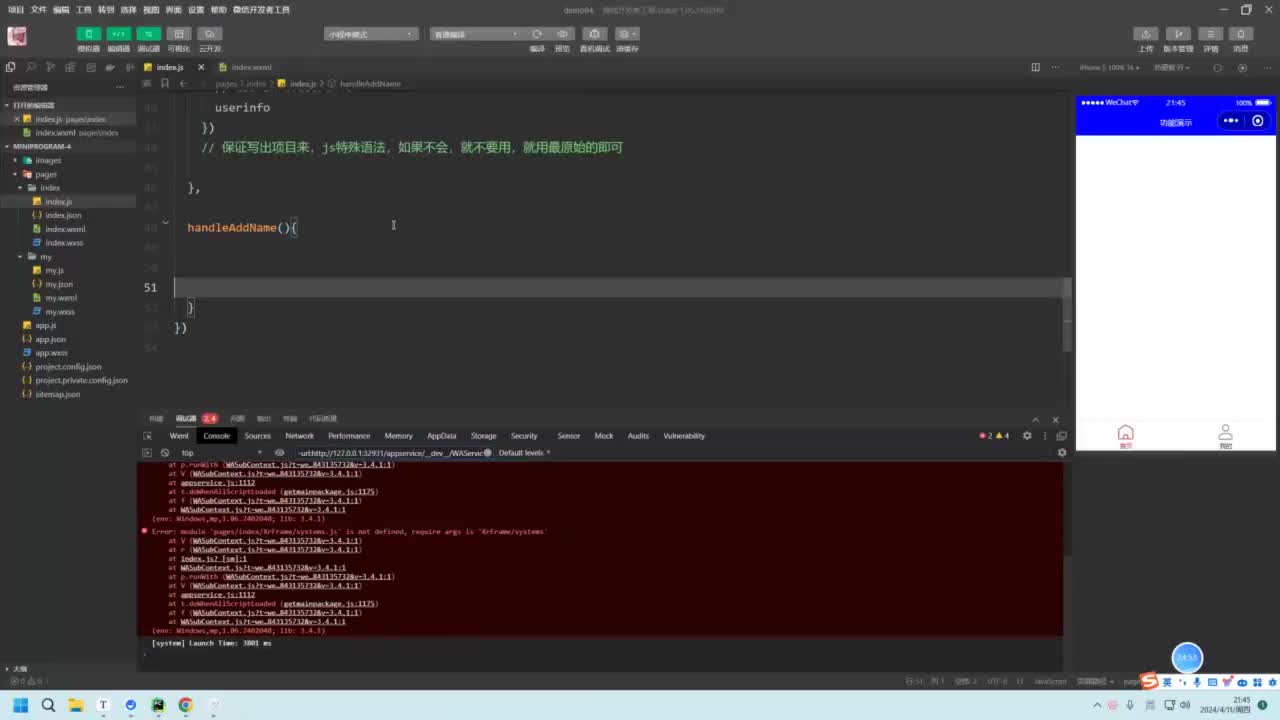Image resolution: width=1280 pixels, height=720 pixels.
Task: Toggle the Simulator (模拟器) panel button
Action: [89, 34]
